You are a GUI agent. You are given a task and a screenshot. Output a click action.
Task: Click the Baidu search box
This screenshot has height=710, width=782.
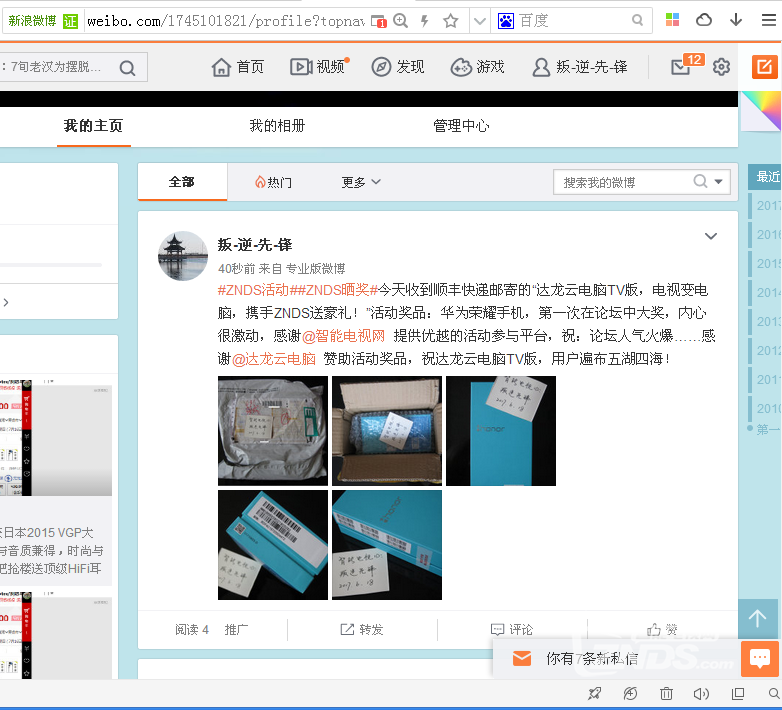[x=574, y=20]
